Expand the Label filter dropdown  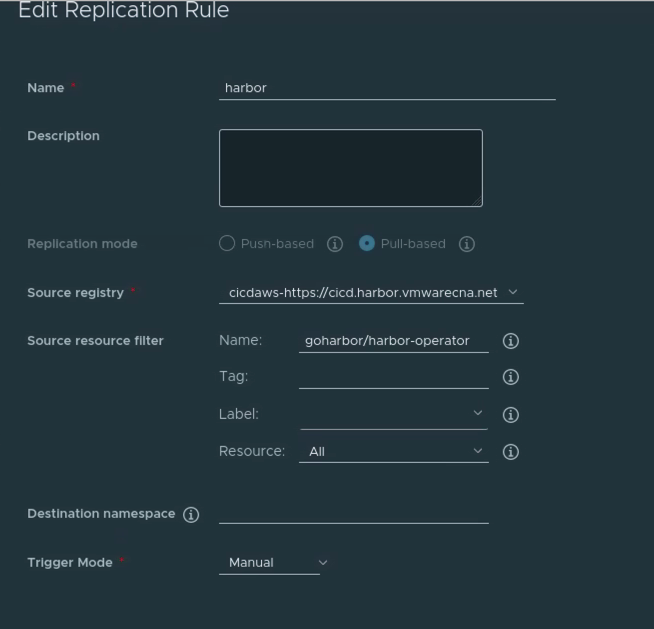[x=394, y=415]
